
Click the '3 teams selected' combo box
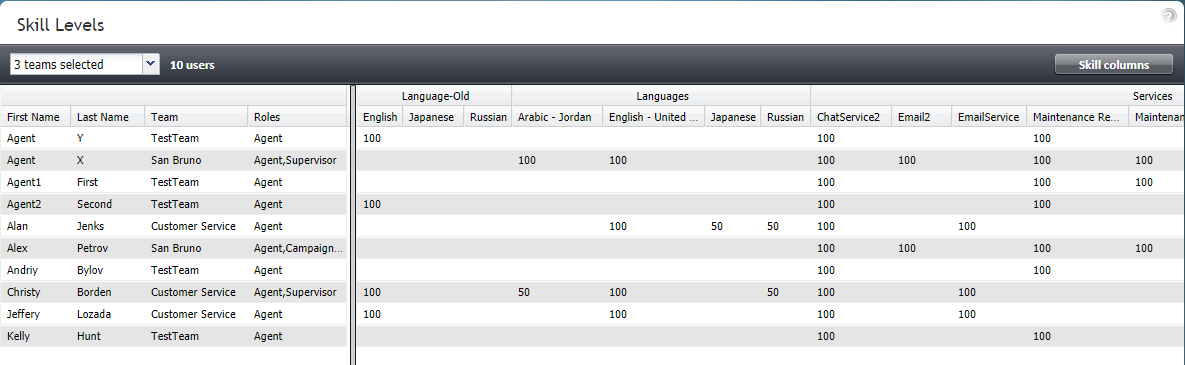(85, 64)
